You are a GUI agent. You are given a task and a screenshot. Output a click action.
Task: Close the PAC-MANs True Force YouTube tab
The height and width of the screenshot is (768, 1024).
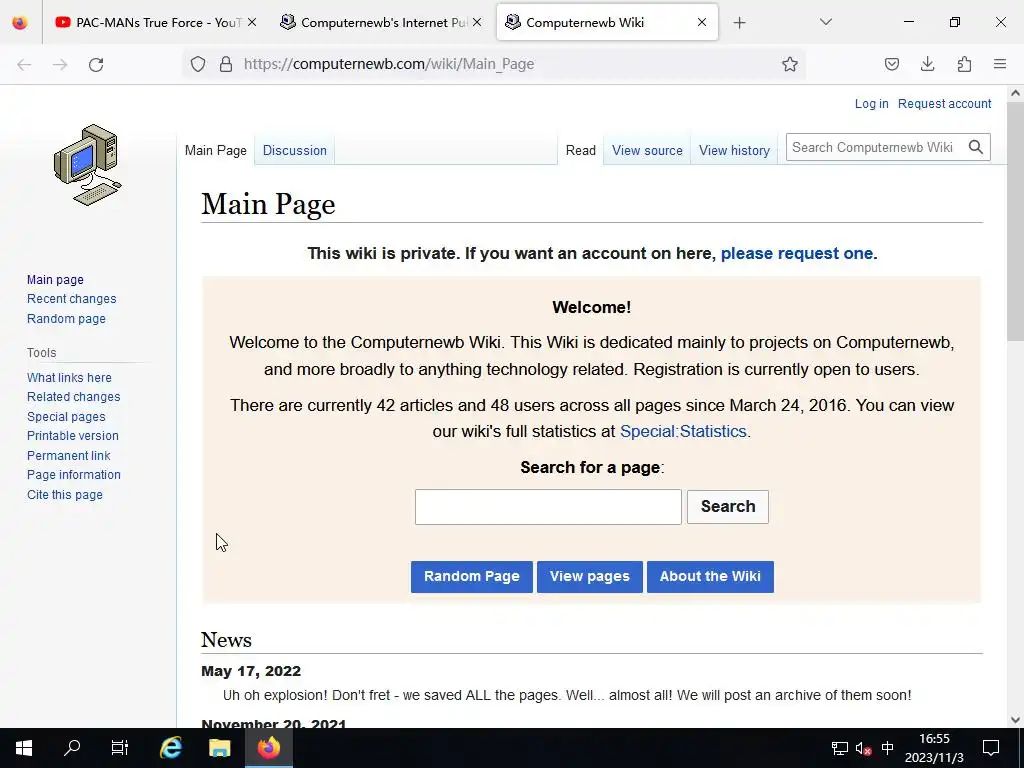[x=252, y=22]
